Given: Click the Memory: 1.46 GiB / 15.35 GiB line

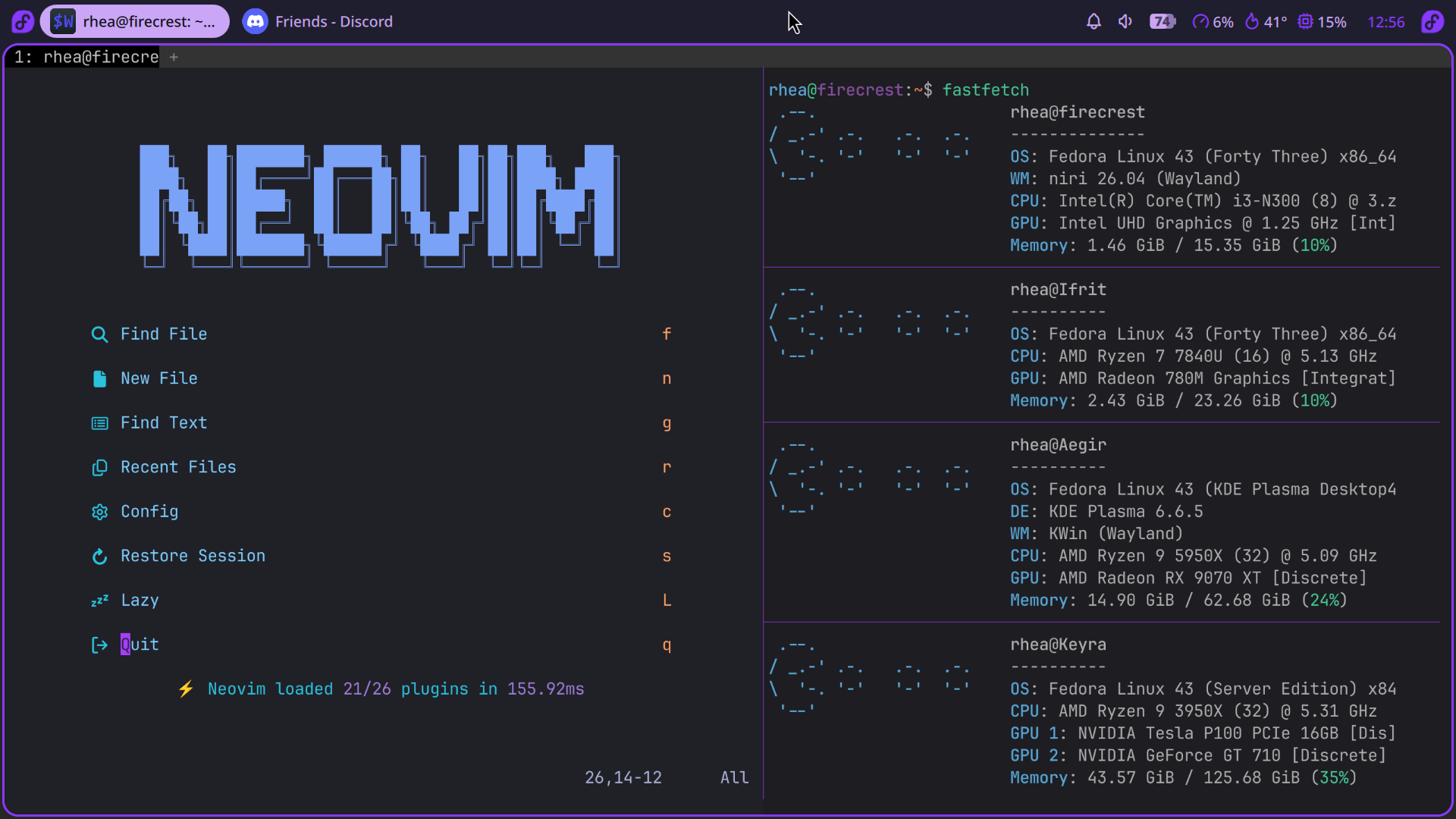Looking at the screenshot, I should coord(1174,246).
